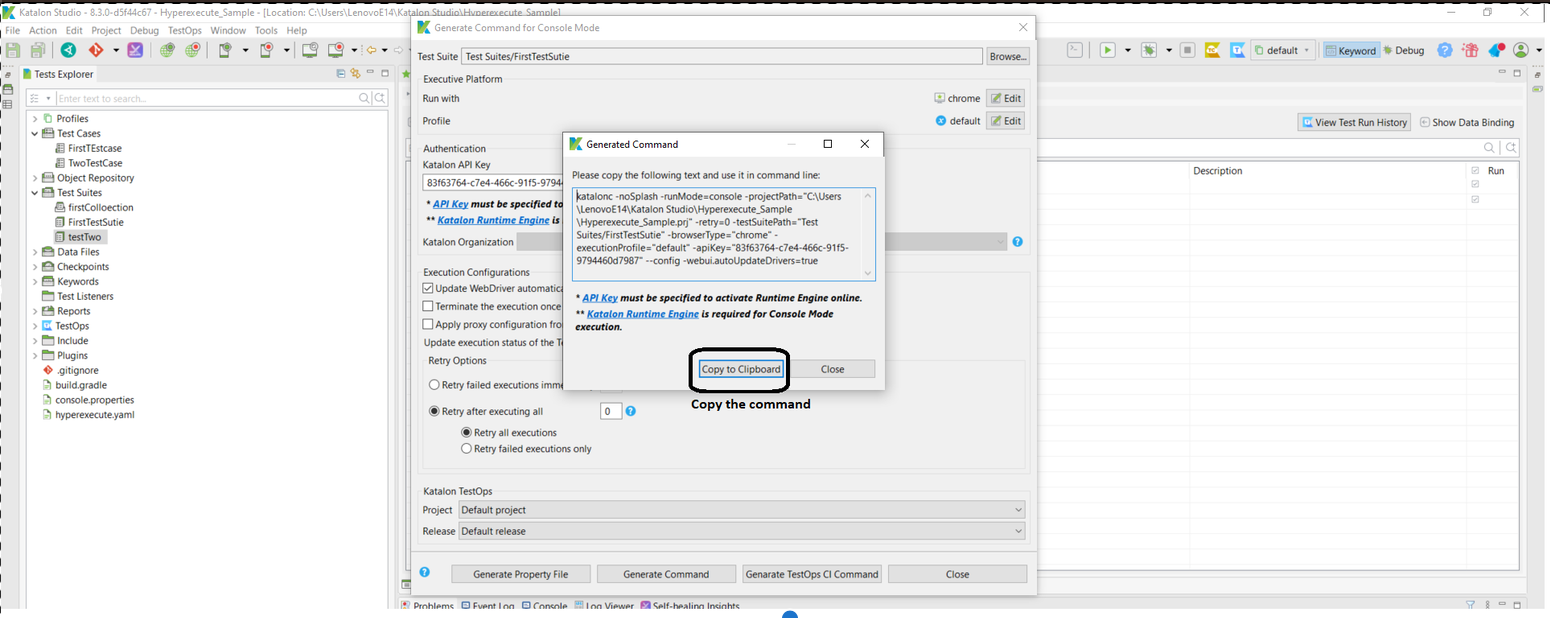Open the gift box icon
Image resolution: width=1550 pixels, height=618 pixels.
tap(1469, 50)
